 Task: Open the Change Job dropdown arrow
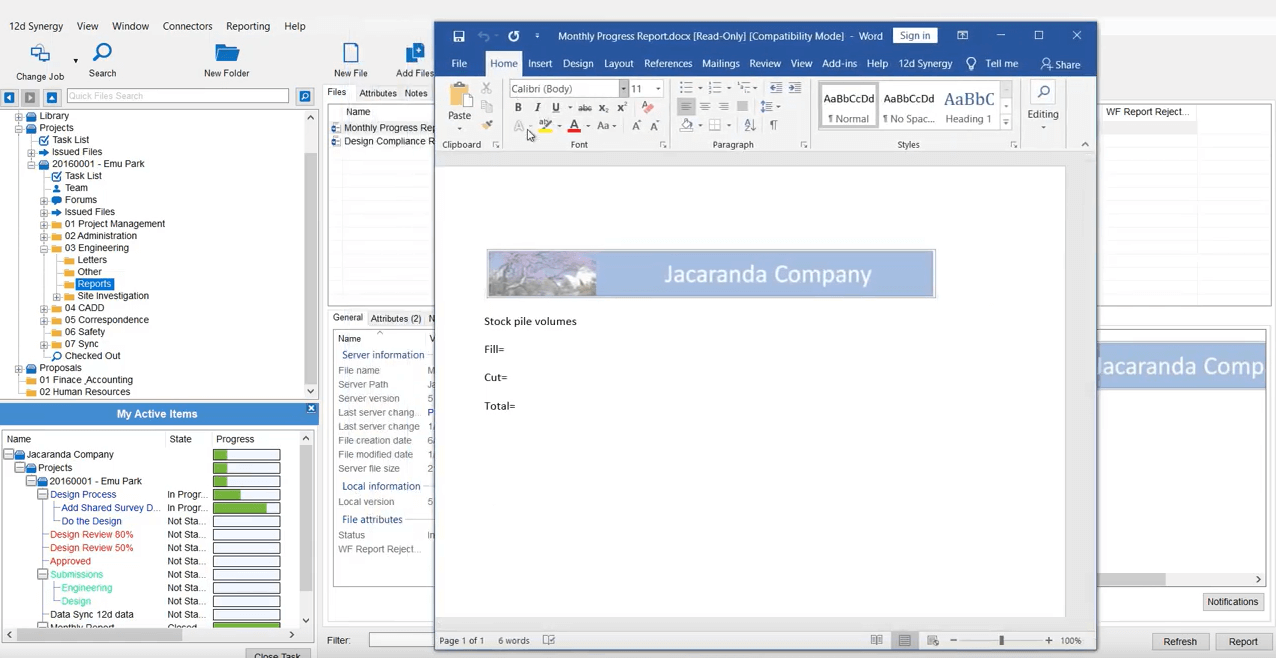(x=75, y=60)
